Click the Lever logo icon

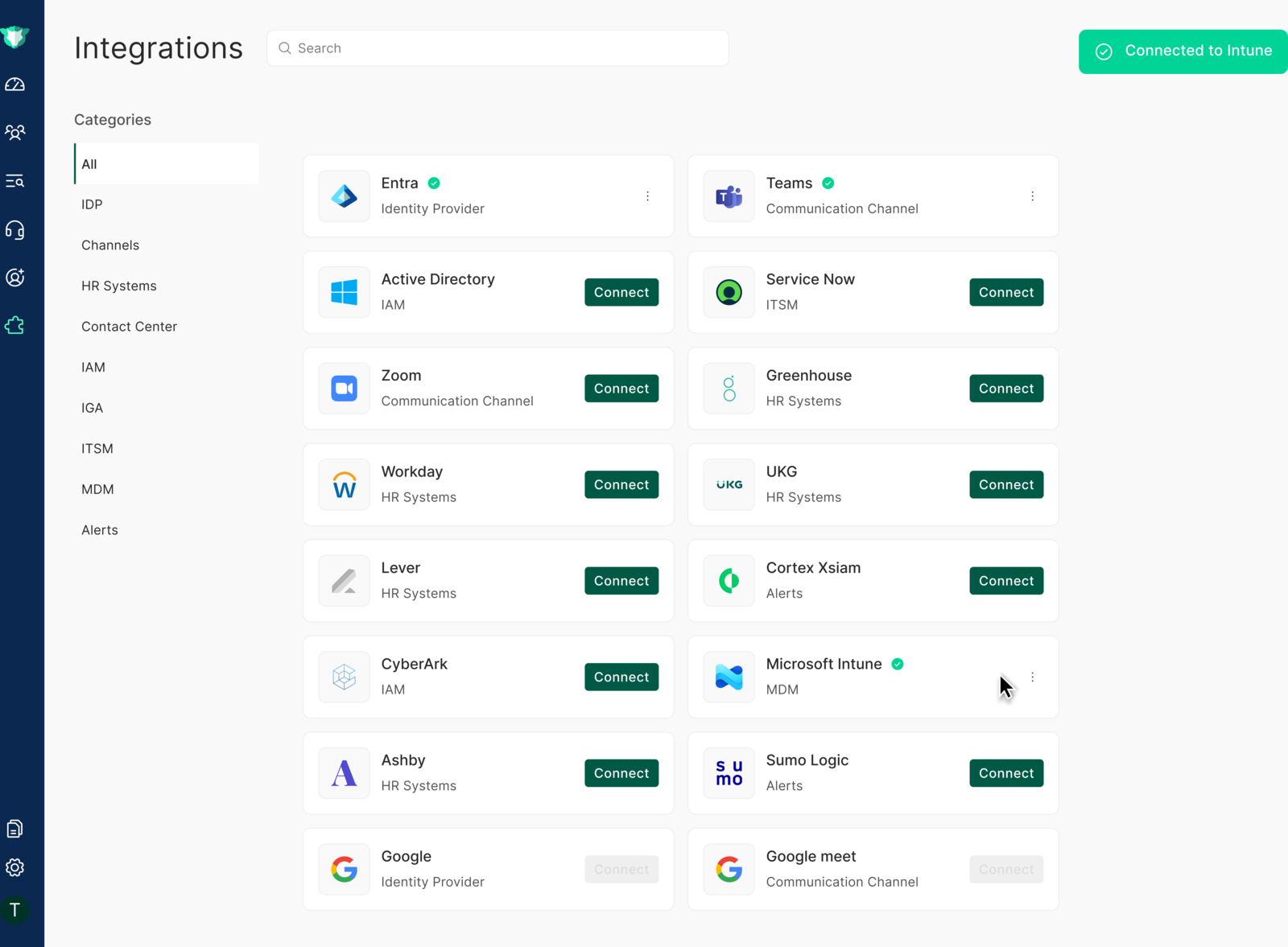click(344, 581)
